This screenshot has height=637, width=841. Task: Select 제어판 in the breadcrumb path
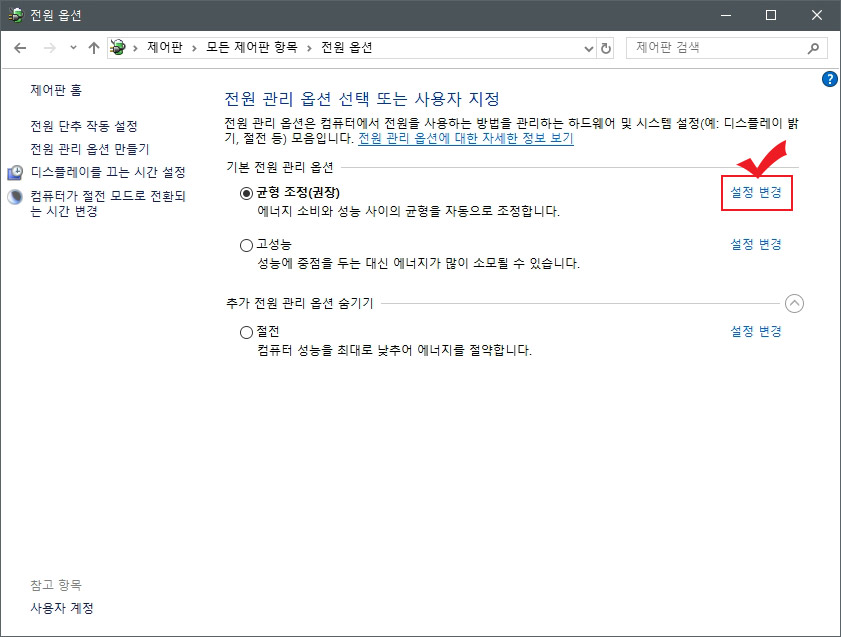[165, 48]
